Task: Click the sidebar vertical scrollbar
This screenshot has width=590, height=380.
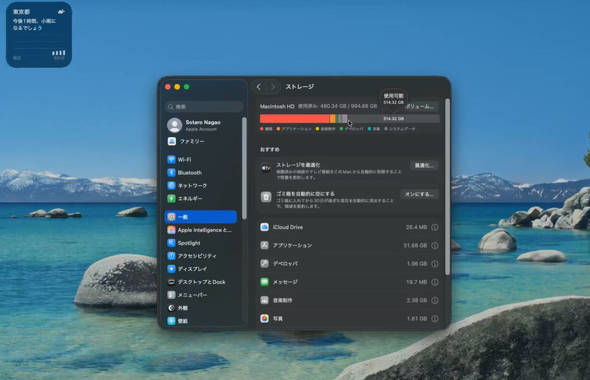Action: (245, 168)
